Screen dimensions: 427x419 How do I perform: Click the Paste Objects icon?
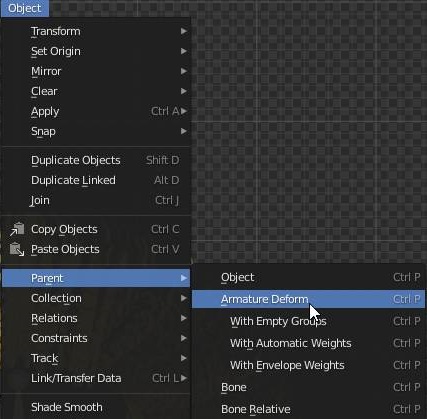click(17, 249)
